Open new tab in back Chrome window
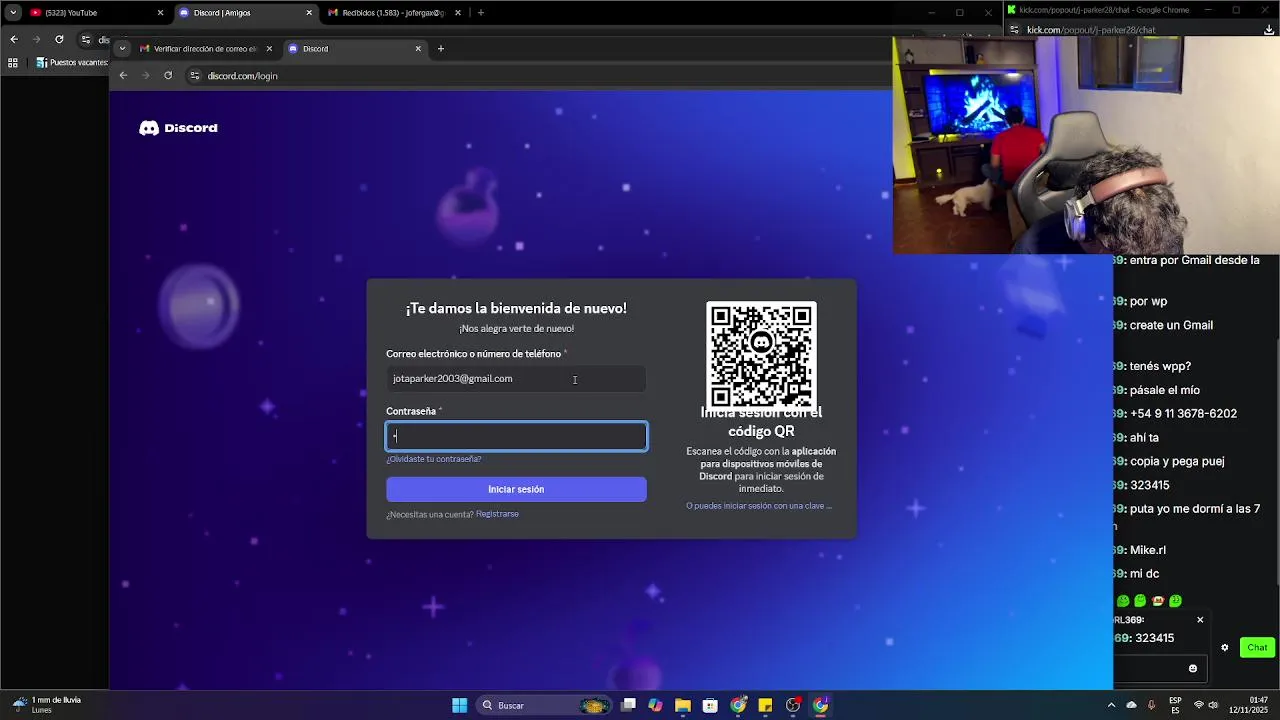 point(481,13)
